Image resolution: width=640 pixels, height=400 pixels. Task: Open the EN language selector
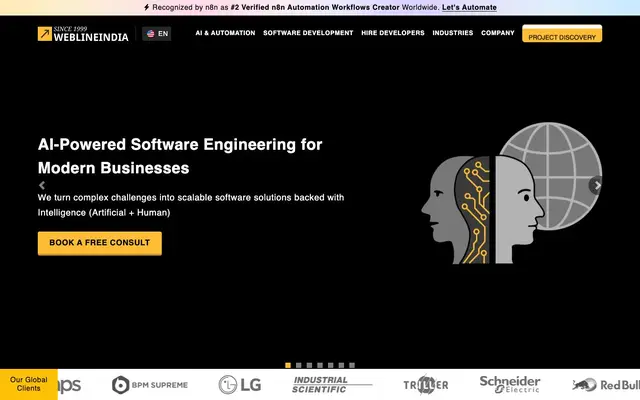tap(157, 33)
